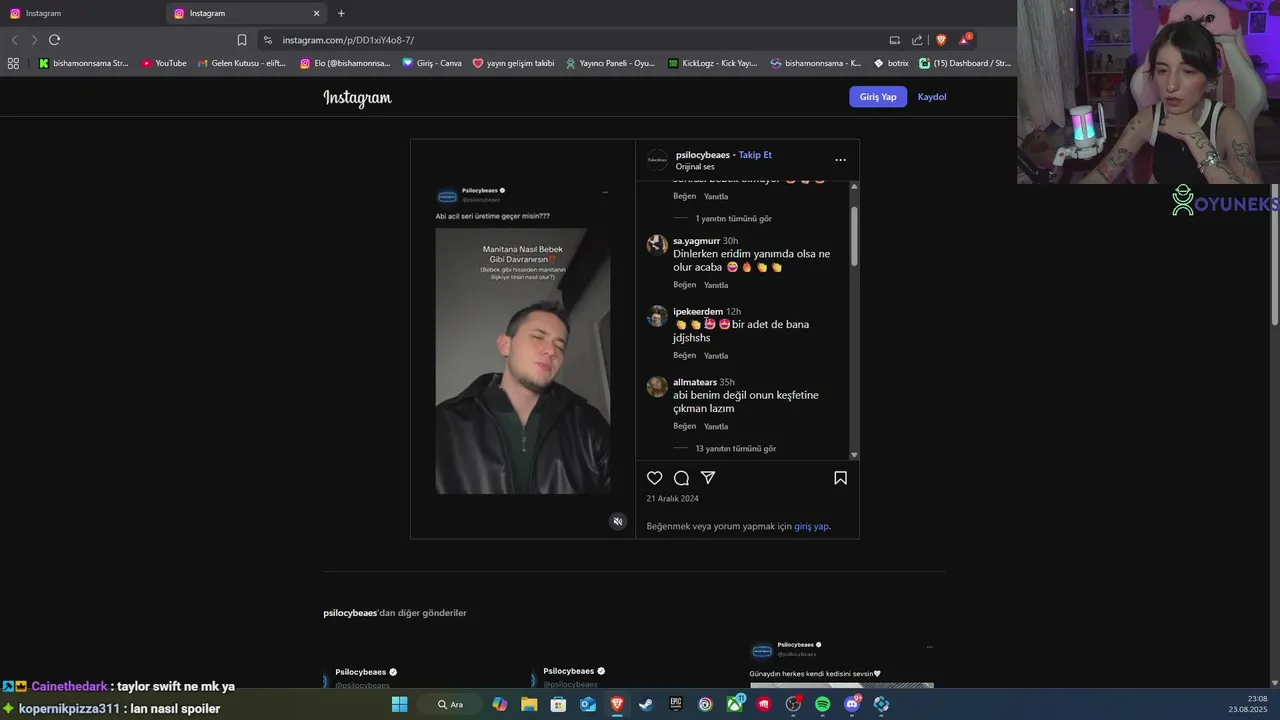Like allmatears's comment via Beğen
This screenshot has width=1280, height=720.
click(x=684, y=427)
